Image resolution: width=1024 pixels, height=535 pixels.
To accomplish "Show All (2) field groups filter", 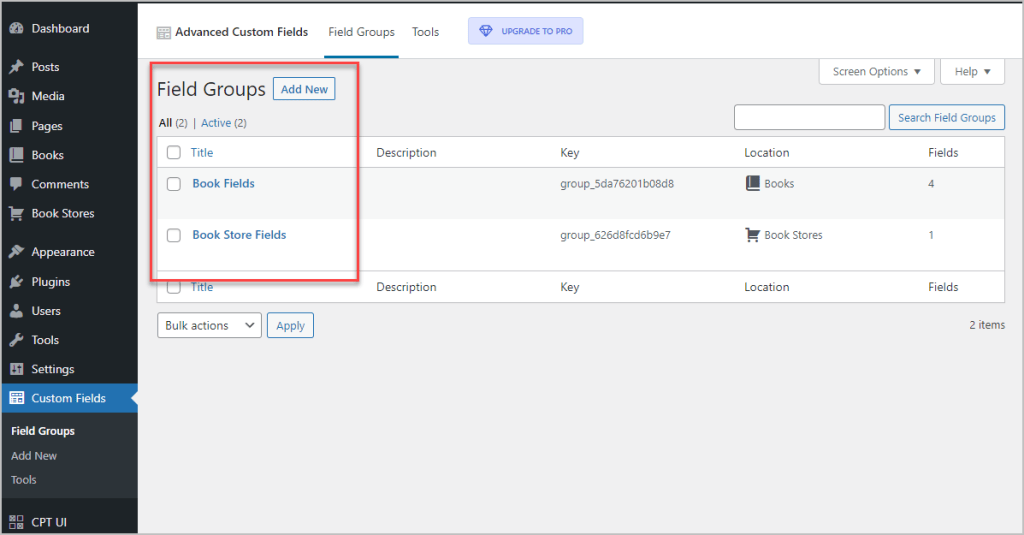I will (x=173, y=123).
